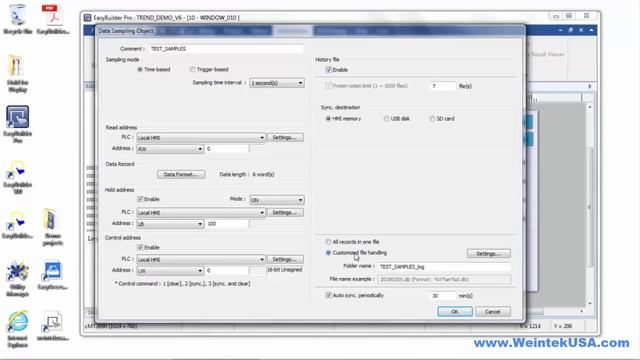Screen dimensions: 640x360
Task: Confirm dialog with OK button
Action: coord(455,311)
